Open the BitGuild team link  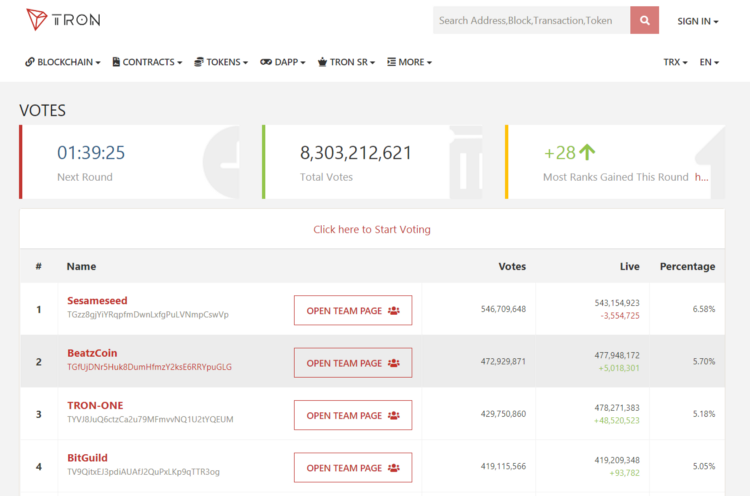click(88, 458)
